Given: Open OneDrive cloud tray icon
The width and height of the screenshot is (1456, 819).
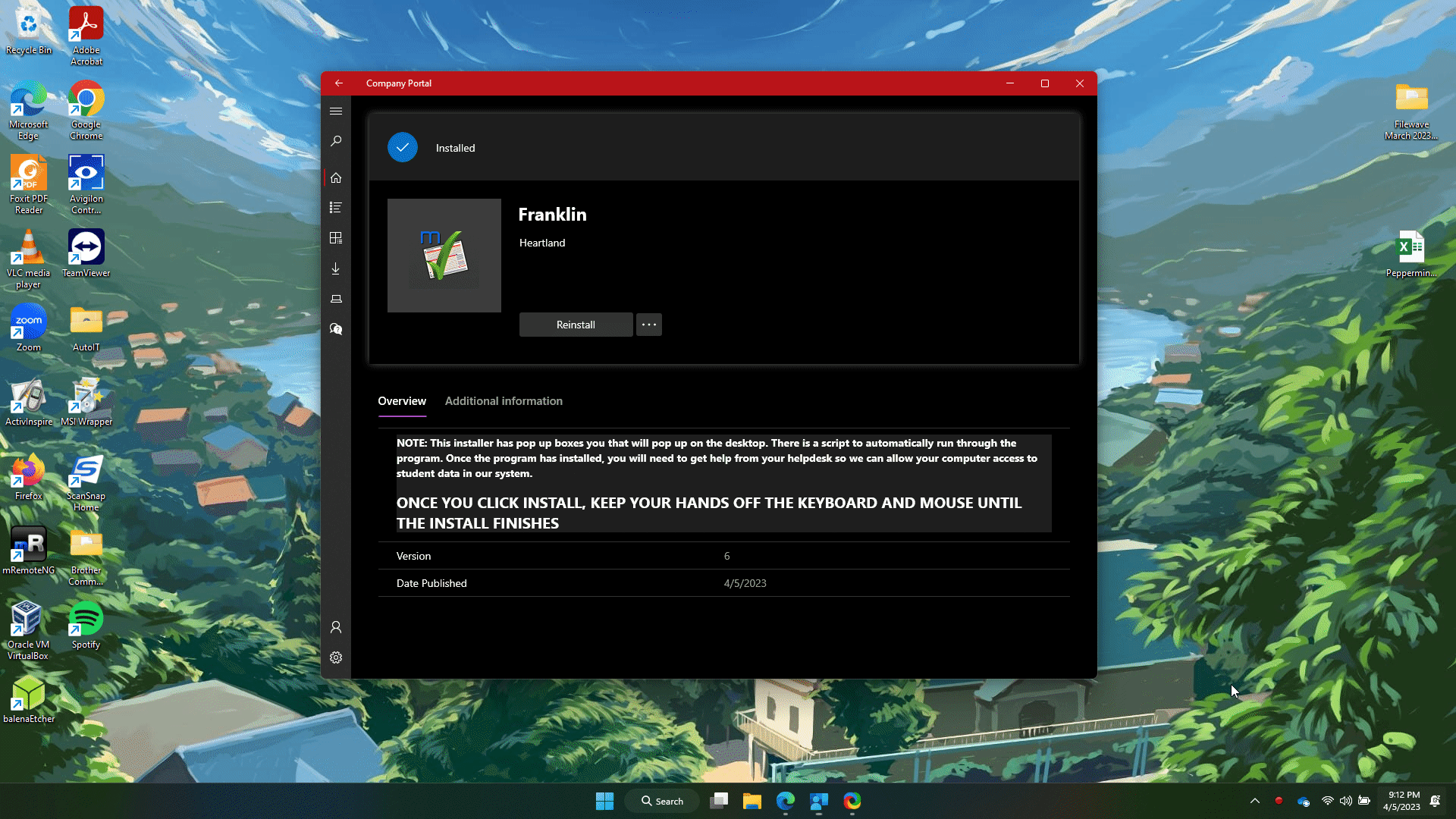Looking at the screenshot, I should click(1304, 801).
